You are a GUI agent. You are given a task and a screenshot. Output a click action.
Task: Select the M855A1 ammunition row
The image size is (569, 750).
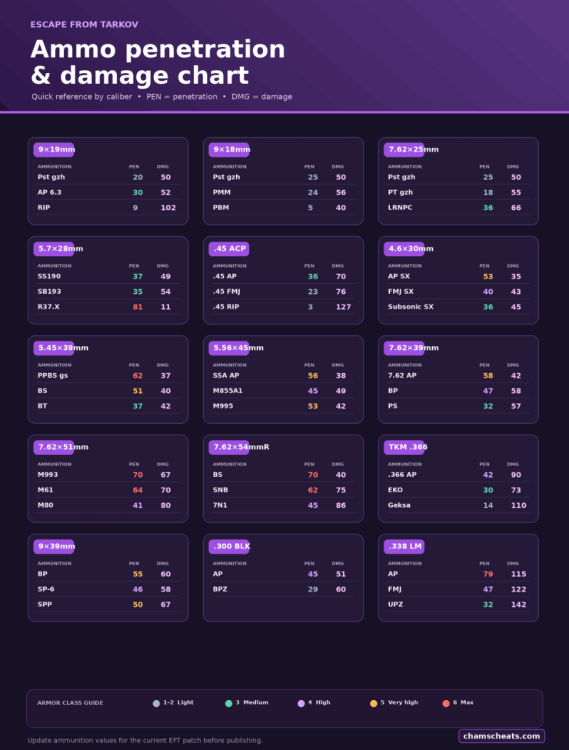tap(283, 391)
